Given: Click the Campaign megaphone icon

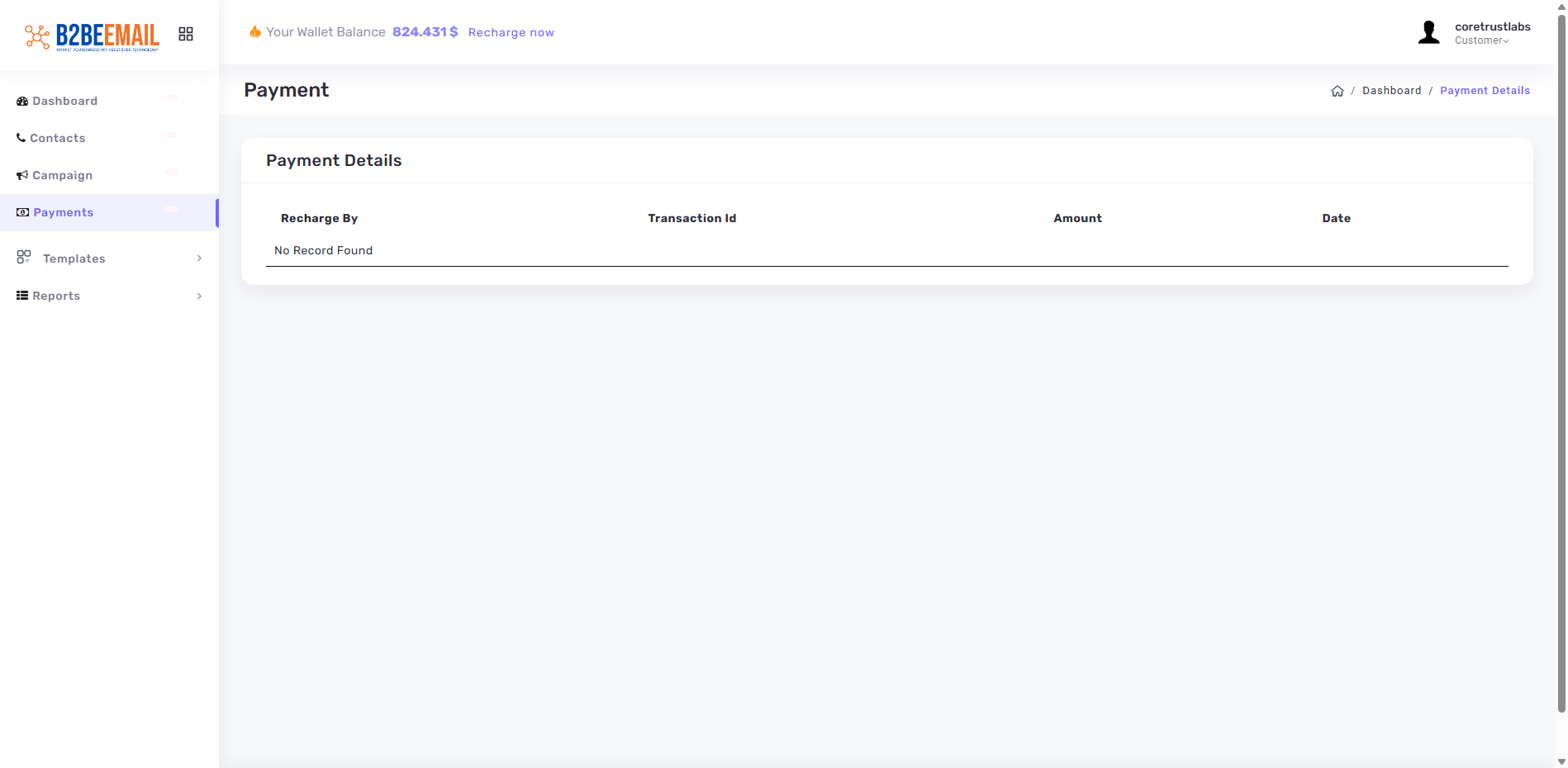Looking at the screenshot, I should [22, 175].
